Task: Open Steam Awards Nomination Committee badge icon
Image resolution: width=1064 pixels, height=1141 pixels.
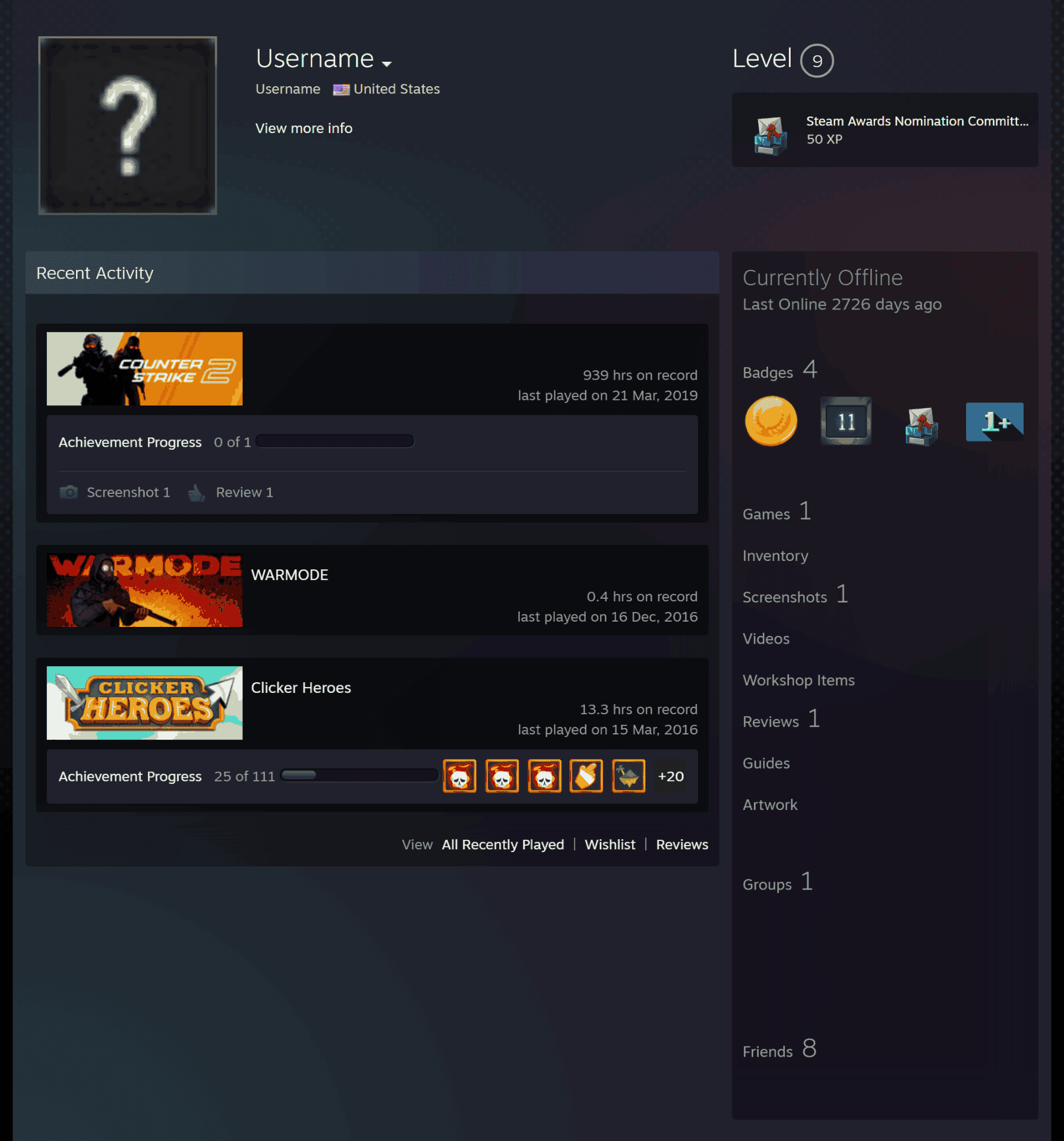Action: [x=771, y=137]
